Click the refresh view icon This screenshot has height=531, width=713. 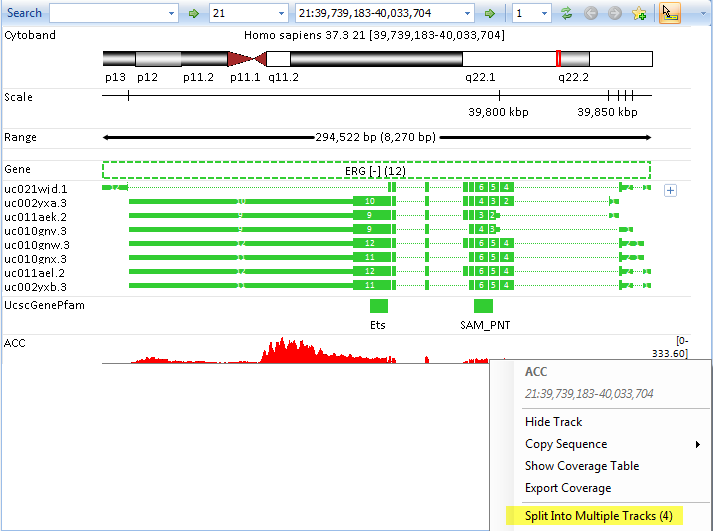pyautogui.click(x=567, y=13)
